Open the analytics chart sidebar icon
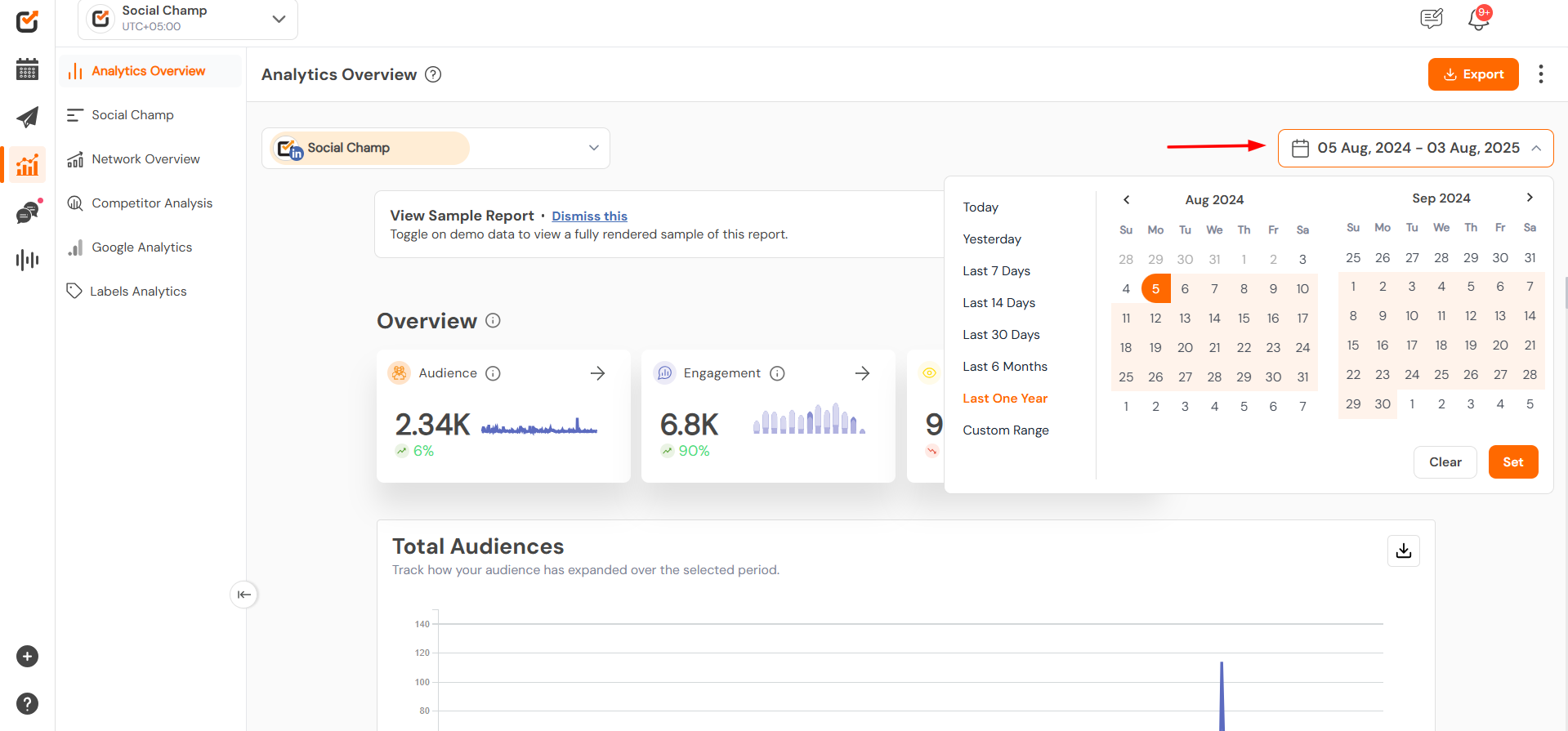 27,165
